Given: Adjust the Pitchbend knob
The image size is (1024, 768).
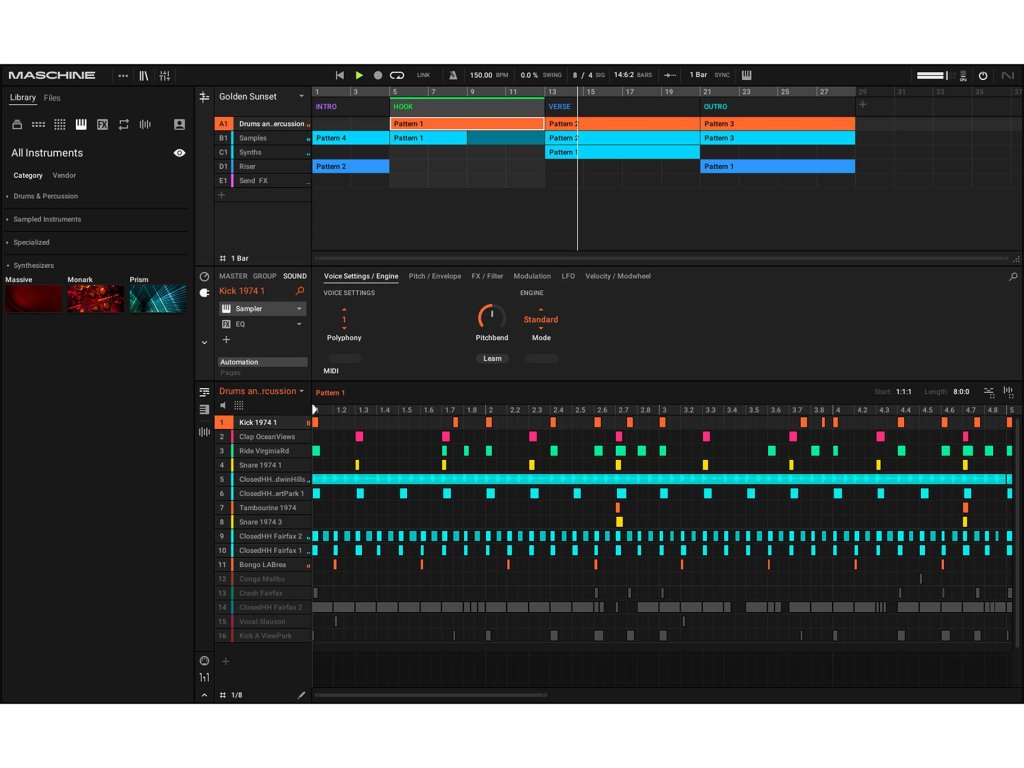Looking at the screenshot, I should pyautogui.click(x=492, y=317).
